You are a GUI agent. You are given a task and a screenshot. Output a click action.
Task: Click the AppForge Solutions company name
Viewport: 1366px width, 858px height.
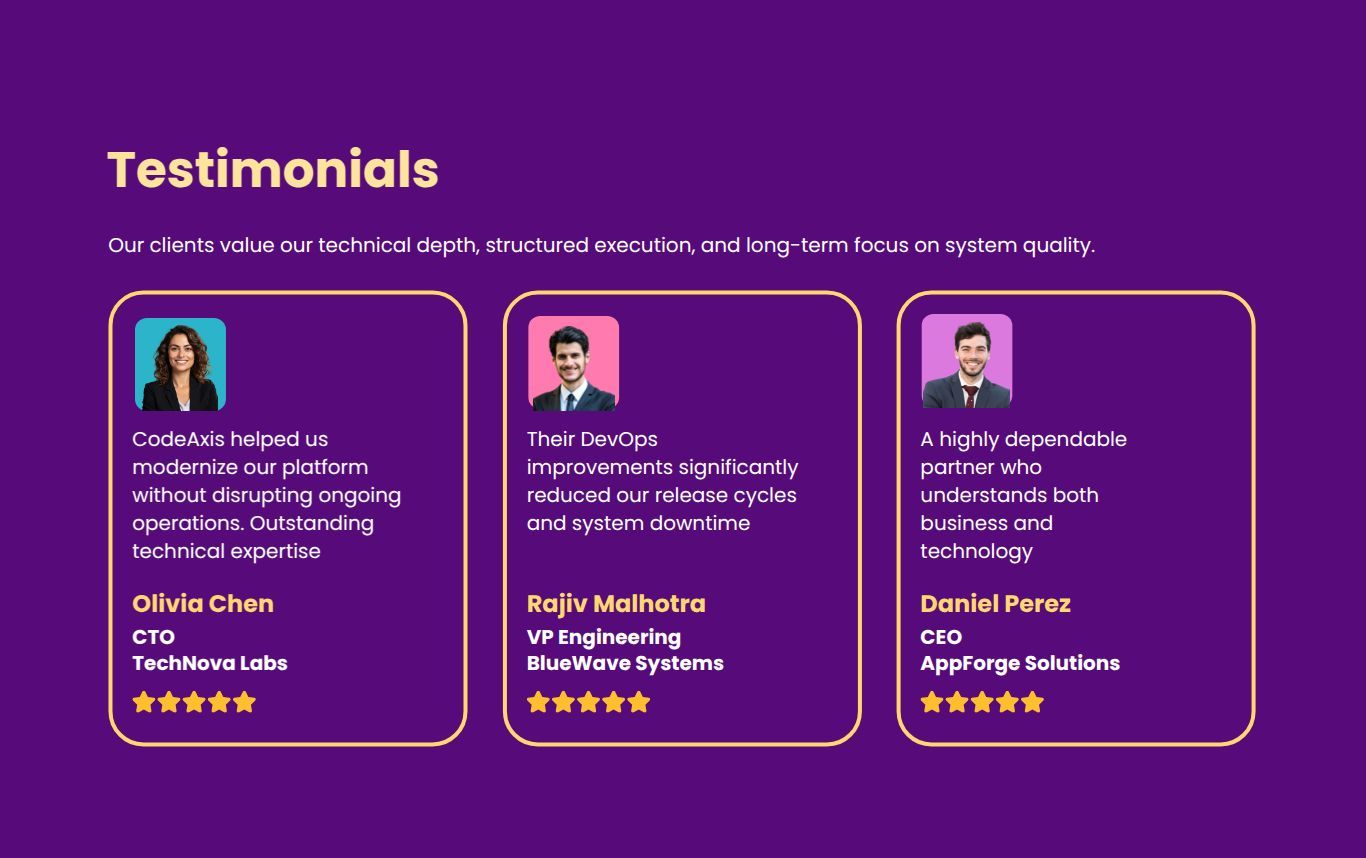click(x=1020, y=663)
